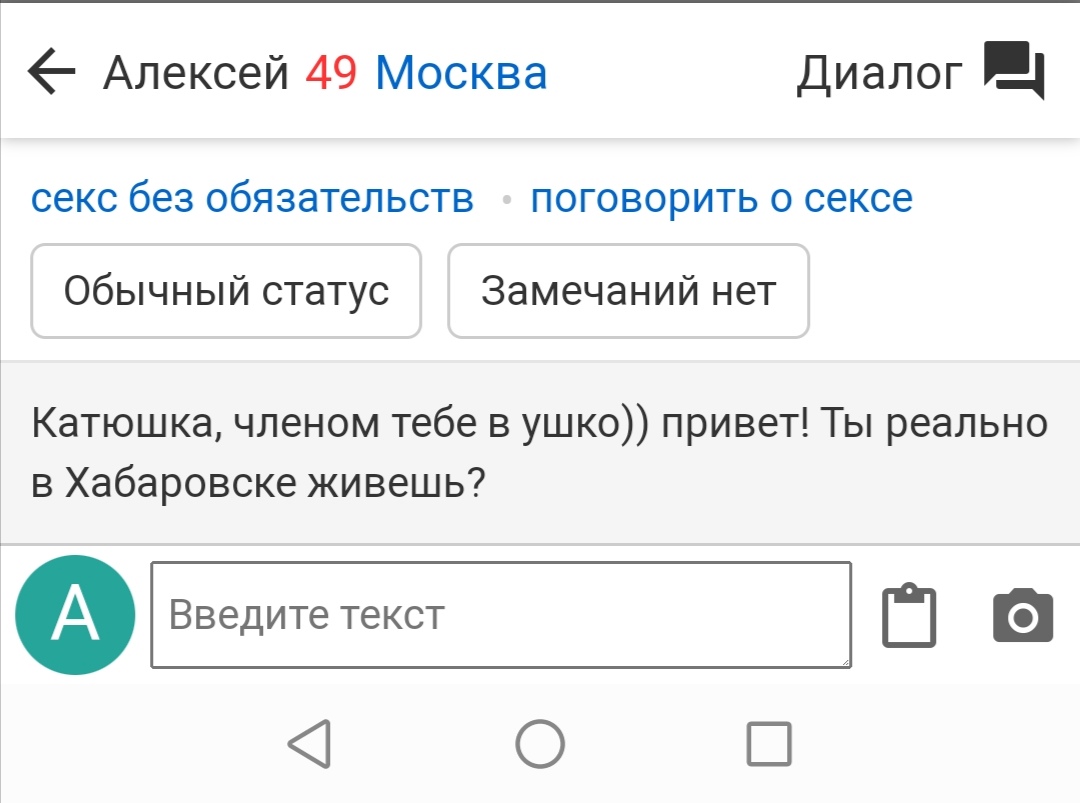Select the Диалог label in header

[x=880, y=72]
